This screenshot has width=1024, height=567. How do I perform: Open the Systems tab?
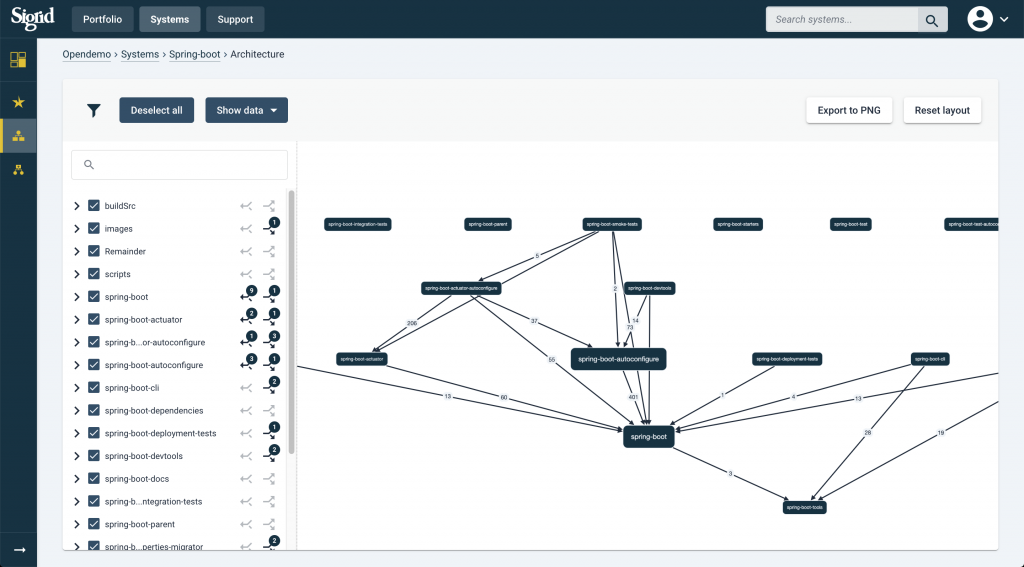tap(170, 20)
